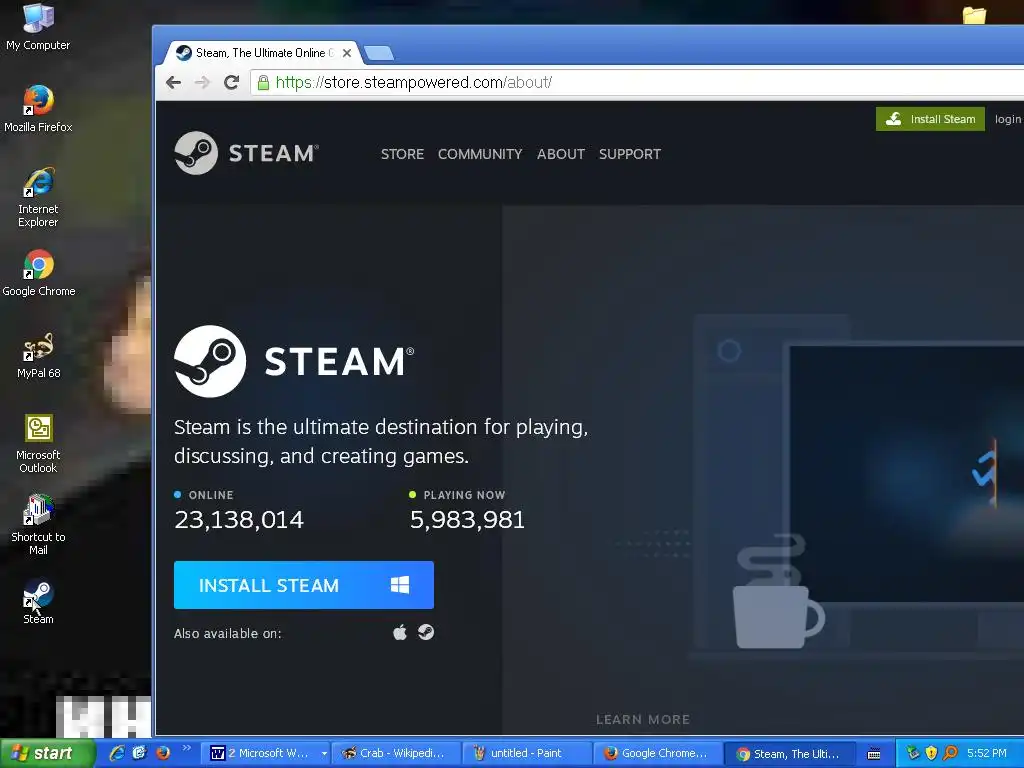Click the SteamOS availability icon
This screenshot has height=768, width=1024.
tap(426, 632)
